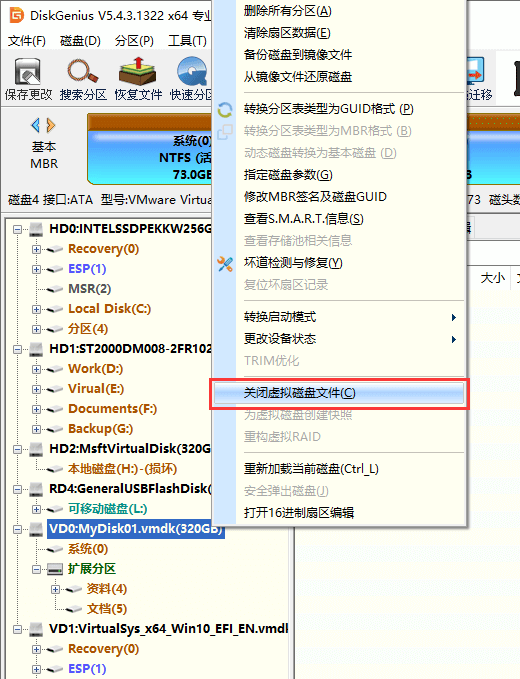
Task: Open the 文件(F) menu
Action: [26, 41]
